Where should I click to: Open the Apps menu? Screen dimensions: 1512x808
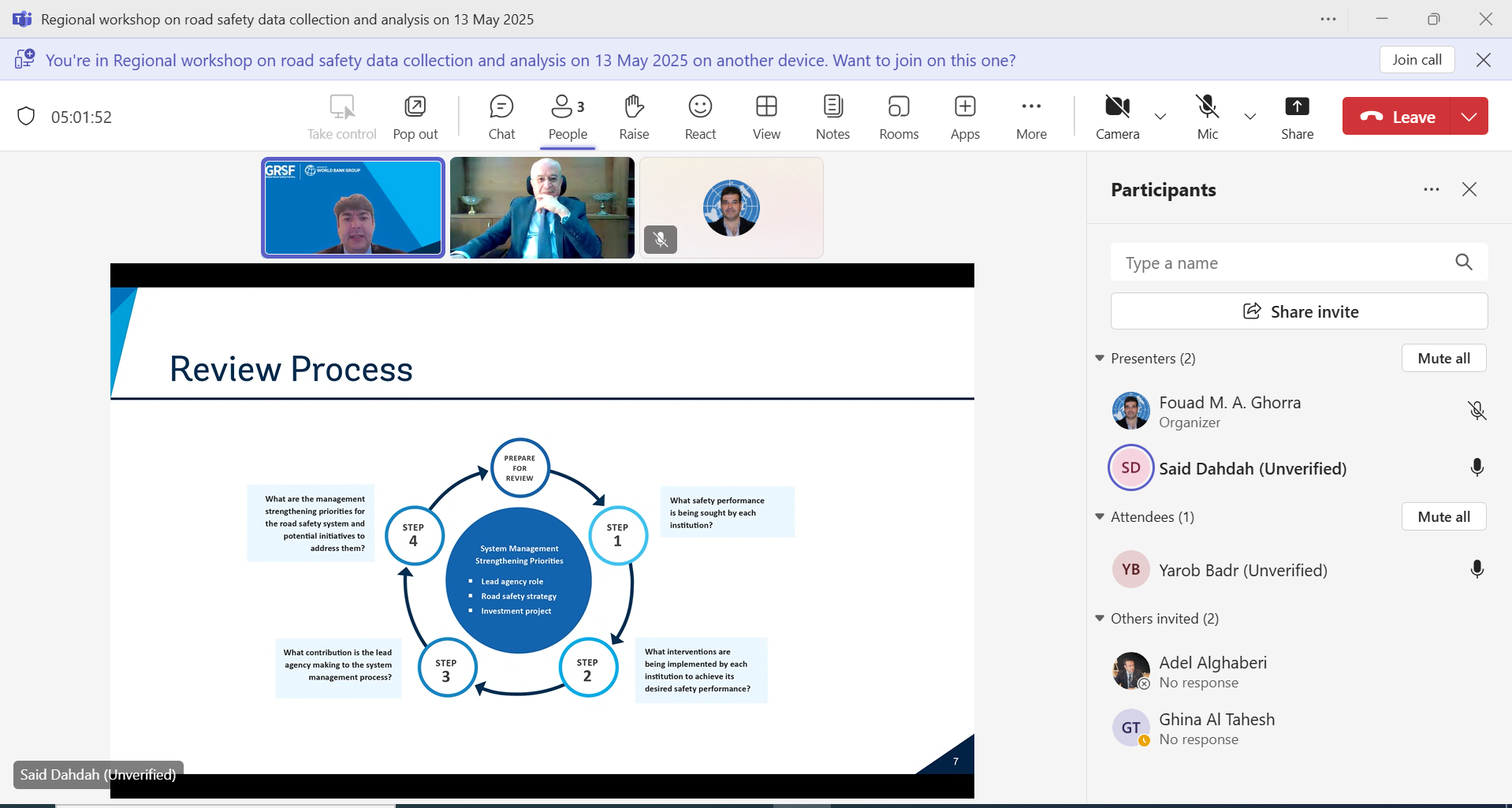tap(965, 117)
